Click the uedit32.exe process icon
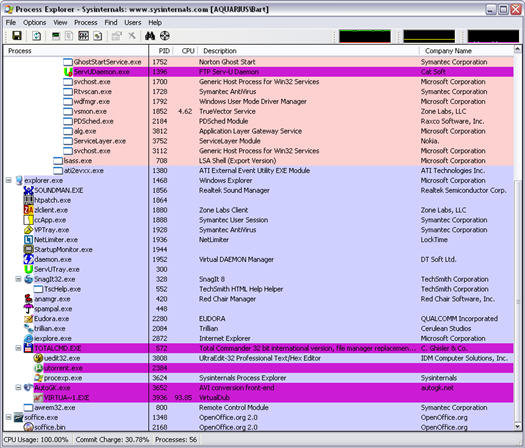The width and height of the screenshot is (525, 448). pos(38,358)
